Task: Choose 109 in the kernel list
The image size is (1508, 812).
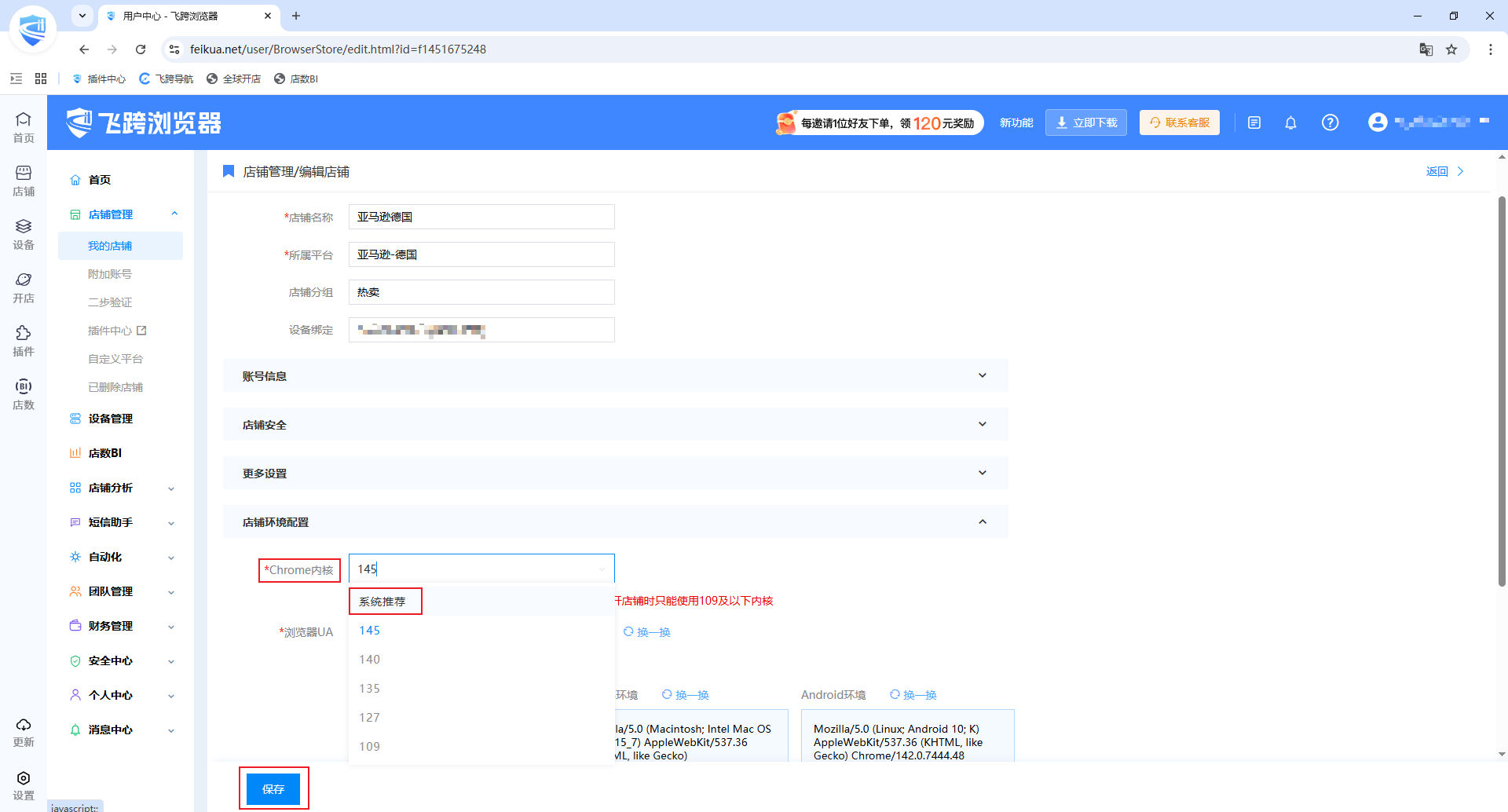Action: pyautogui.click(x=481, y=747)
